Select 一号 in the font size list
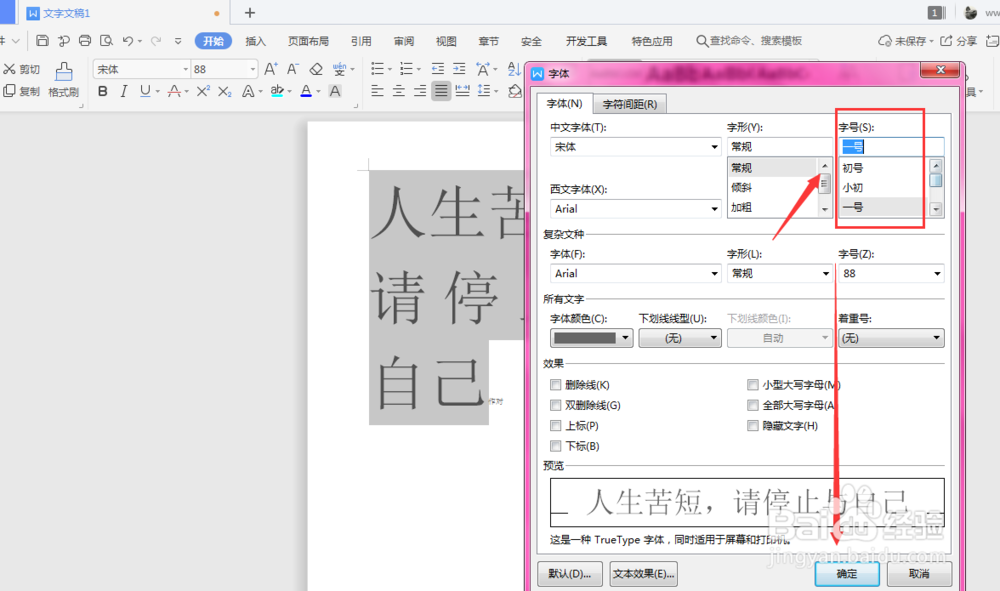 (x=853, y=207)
